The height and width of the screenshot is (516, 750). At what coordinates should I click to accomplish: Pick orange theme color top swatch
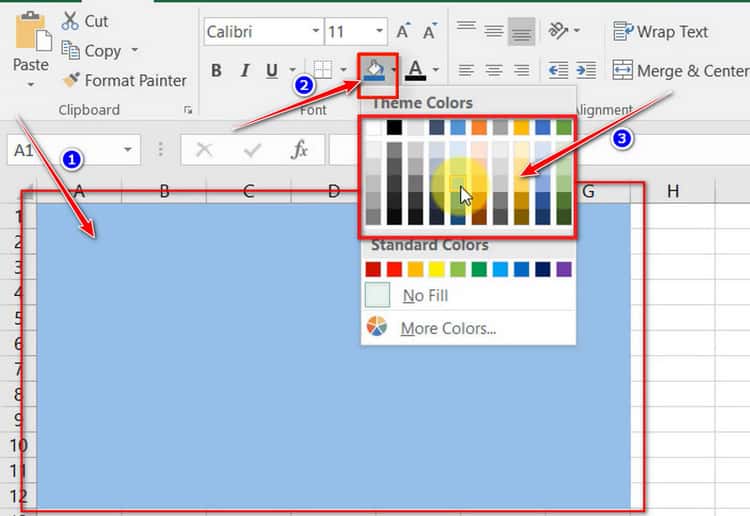pos(479,127)
